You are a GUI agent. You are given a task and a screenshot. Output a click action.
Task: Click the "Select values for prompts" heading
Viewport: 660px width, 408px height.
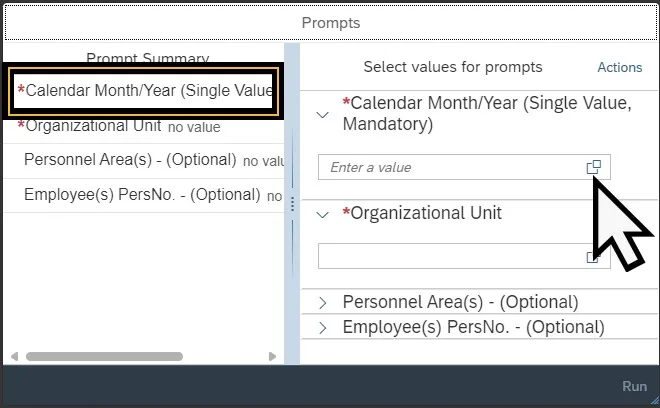coord(452,67)
